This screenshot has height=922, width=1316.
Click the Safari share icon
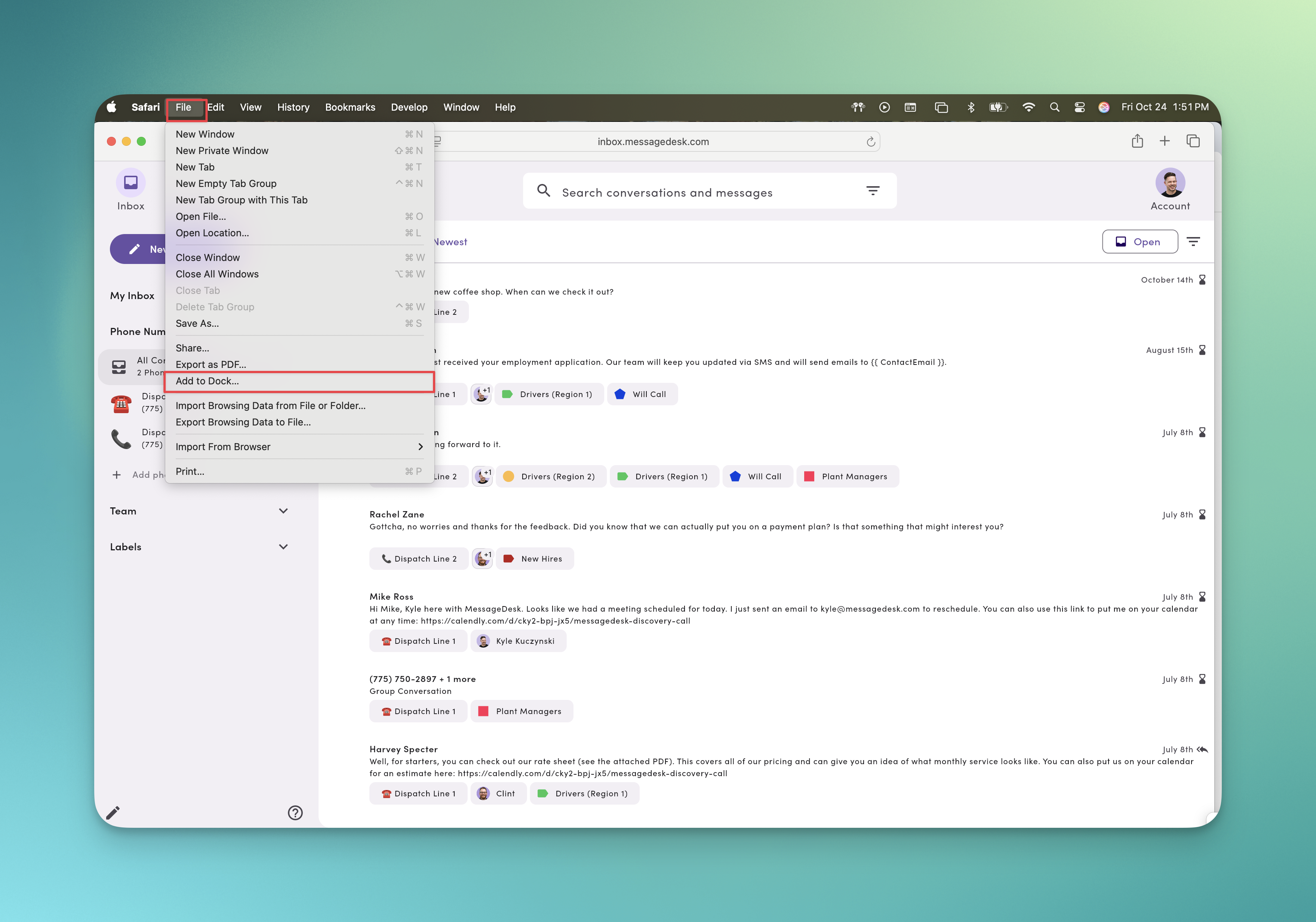(x=1137, y=141)
